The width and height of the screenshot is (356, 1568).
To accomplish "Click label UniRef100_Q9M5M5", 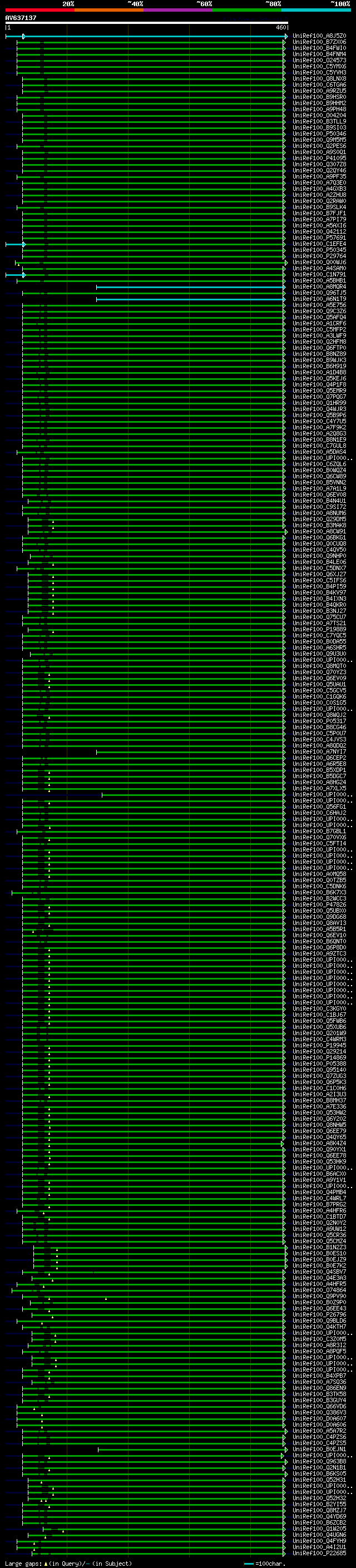I will tap(319, 140).
